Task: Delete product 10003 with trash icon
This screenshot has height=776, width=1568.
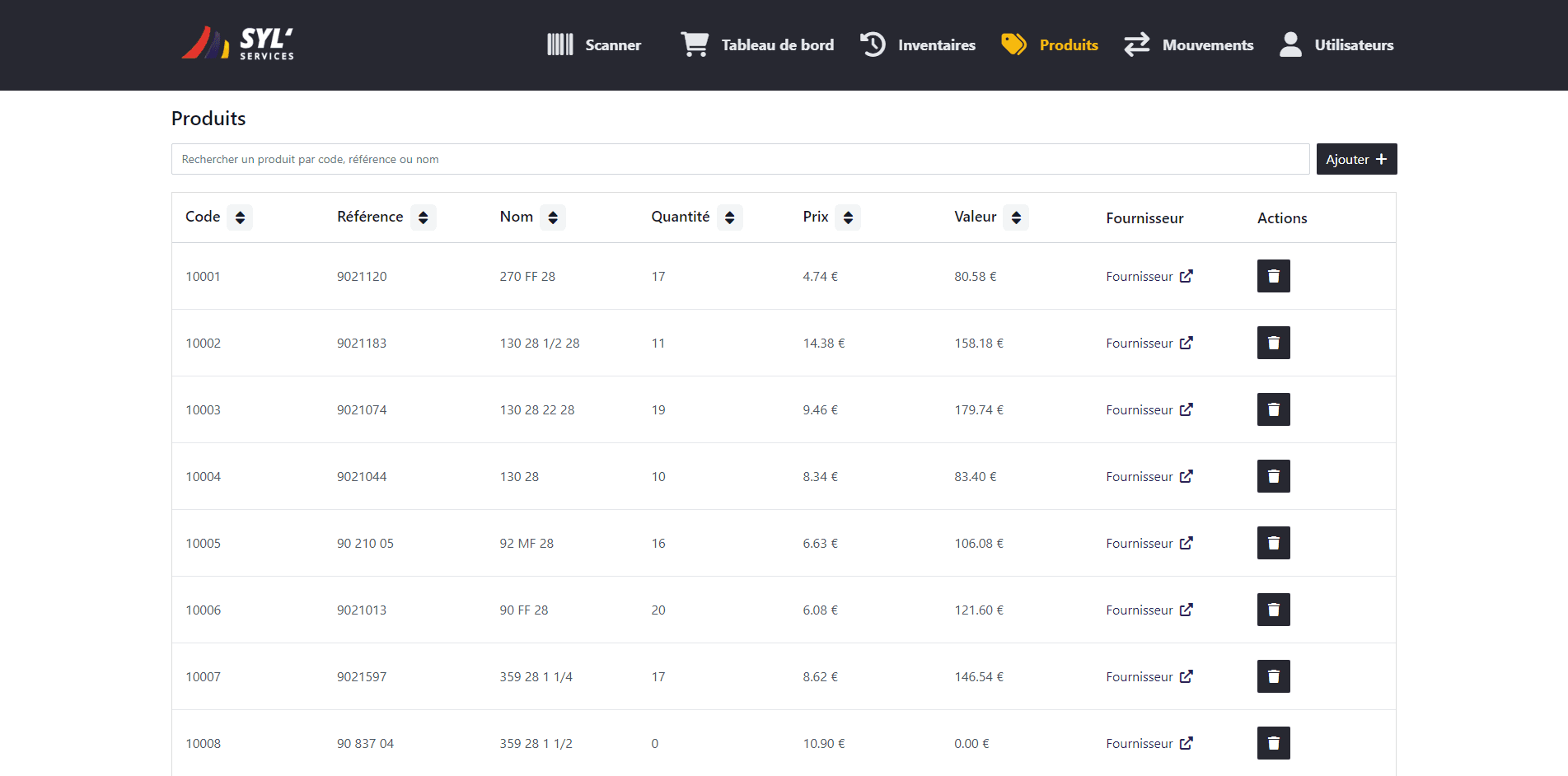Action: click(1273, 409)
